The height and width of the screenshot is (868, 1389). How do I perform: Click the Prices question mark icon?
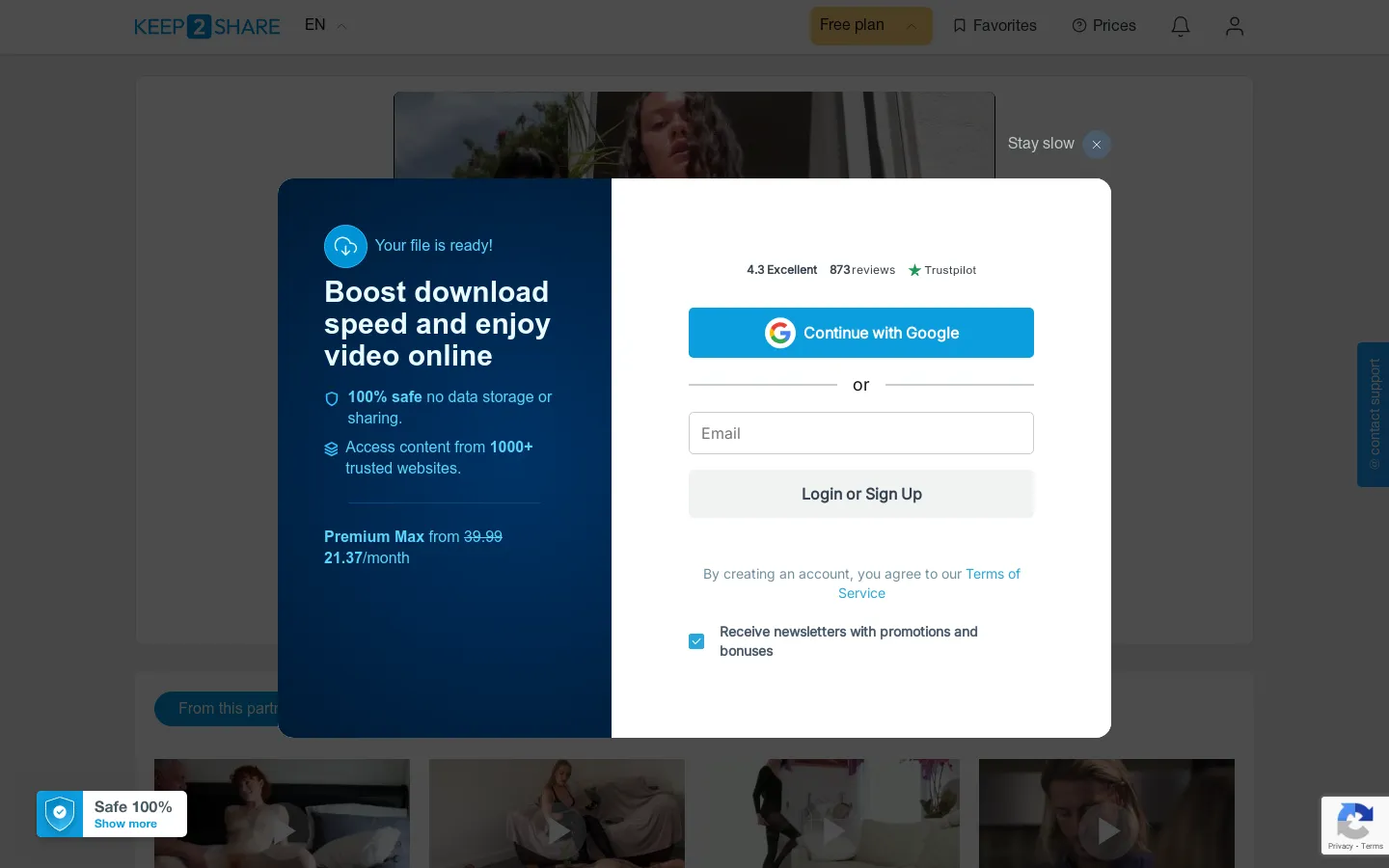tap(1079, 26)
